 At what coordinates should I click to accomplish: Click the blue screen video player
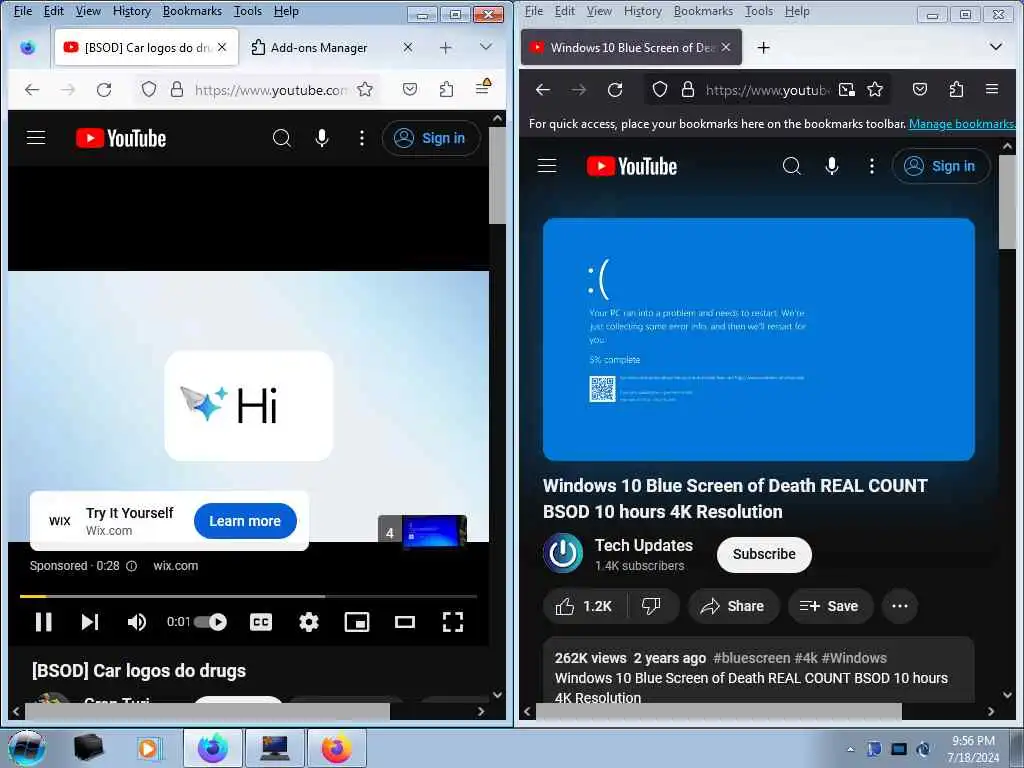pos(759,340)
